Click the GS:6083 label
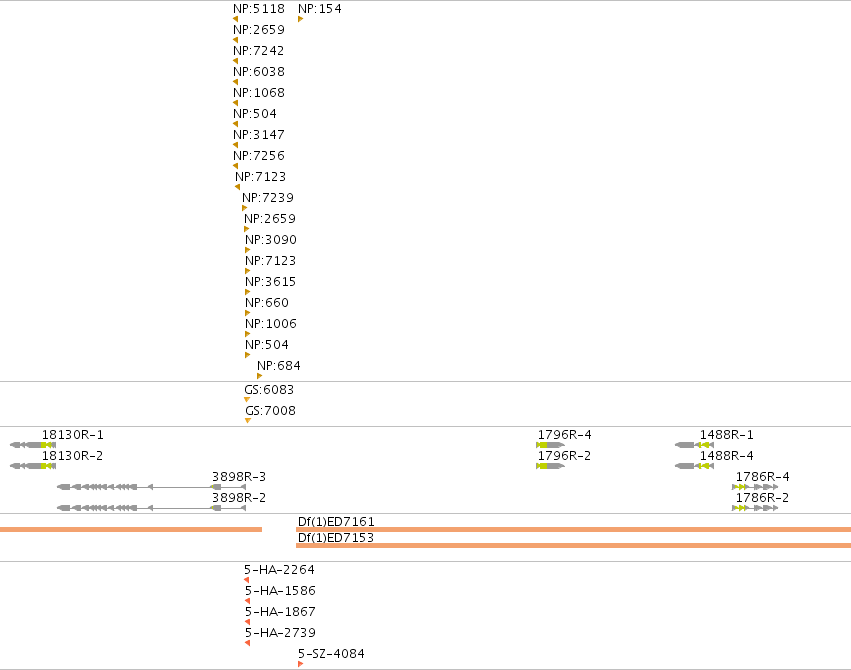The image size is (851, 670). pyautogui.click(x=269, y=390)
